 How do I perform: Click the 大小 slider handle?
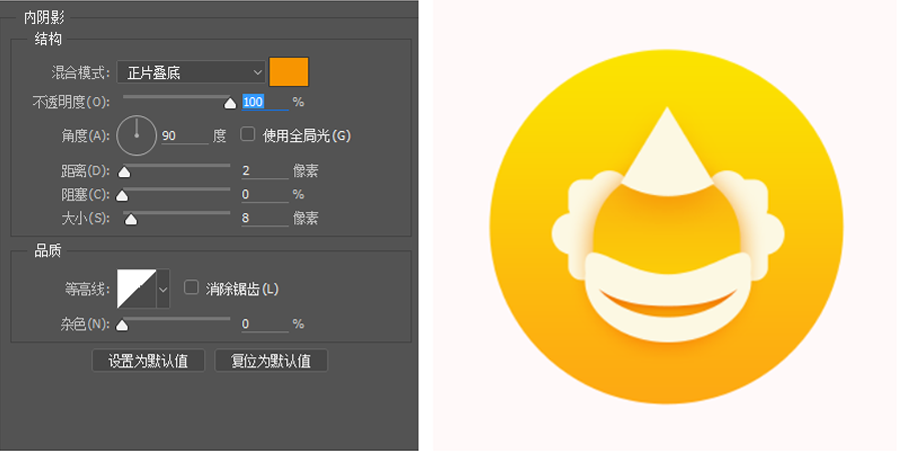(x=131, y=219)
